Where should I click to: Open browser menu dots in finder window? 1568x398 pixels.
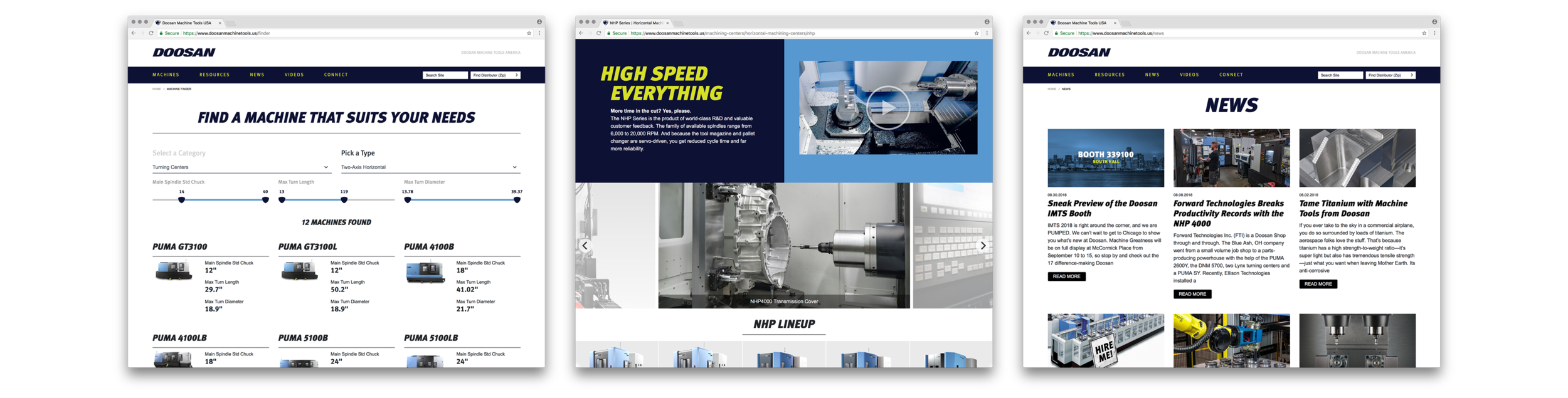(x=539, y=33)
